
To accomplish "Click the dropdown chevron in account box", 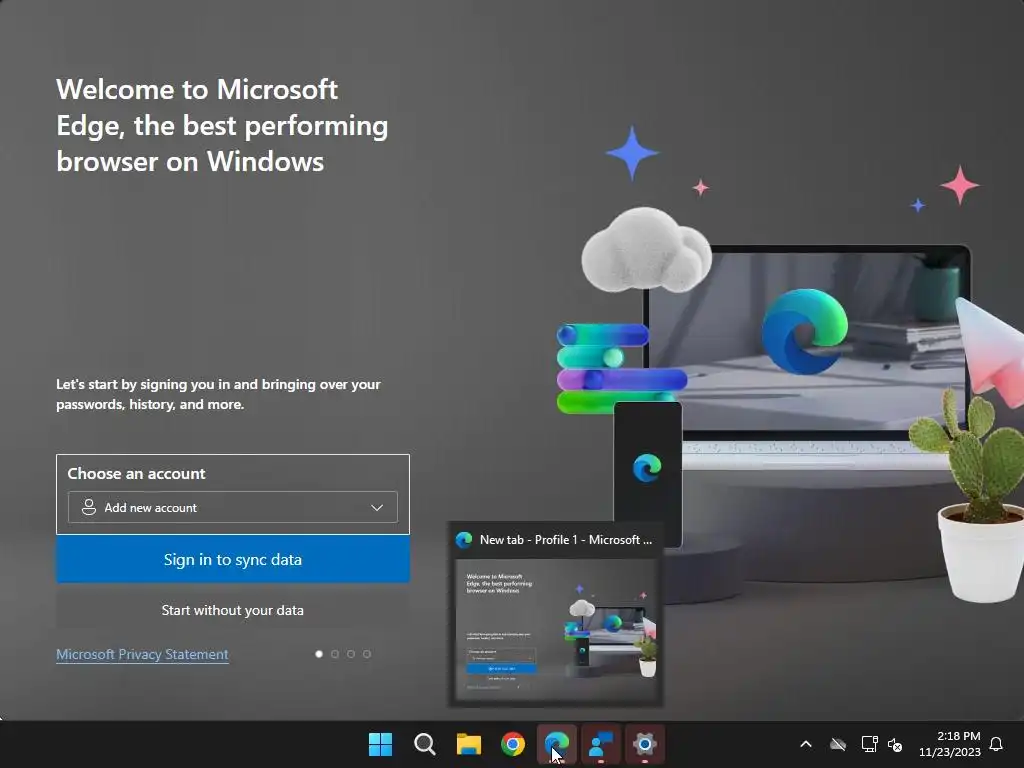I will click(377, 507).
